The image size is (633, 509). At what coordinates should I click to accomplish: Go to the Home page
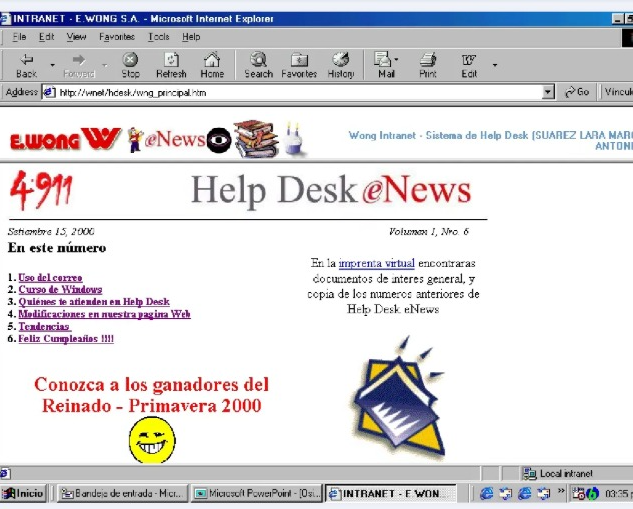(212, 65)
